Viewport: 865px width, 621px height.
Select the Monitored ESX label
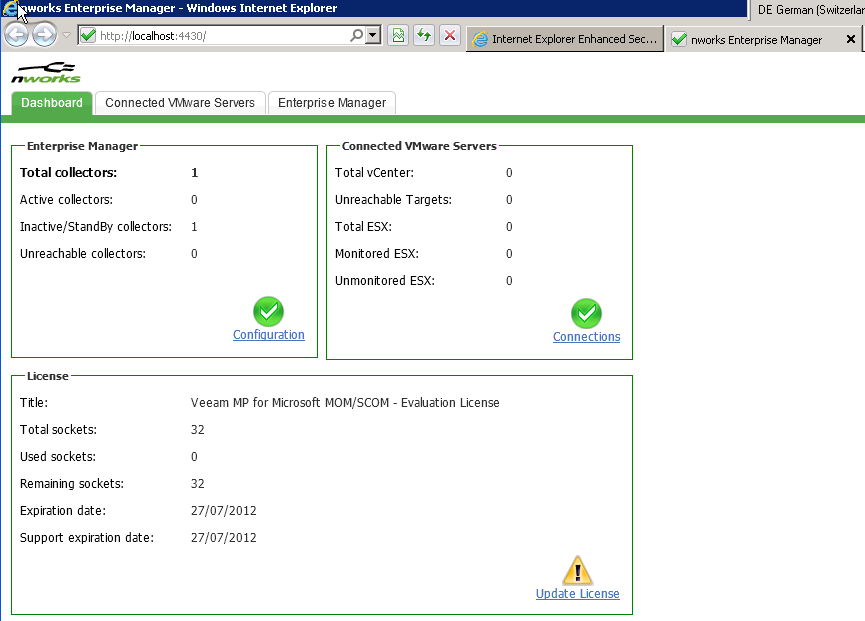pyautogui.click(x=377, y=254)
